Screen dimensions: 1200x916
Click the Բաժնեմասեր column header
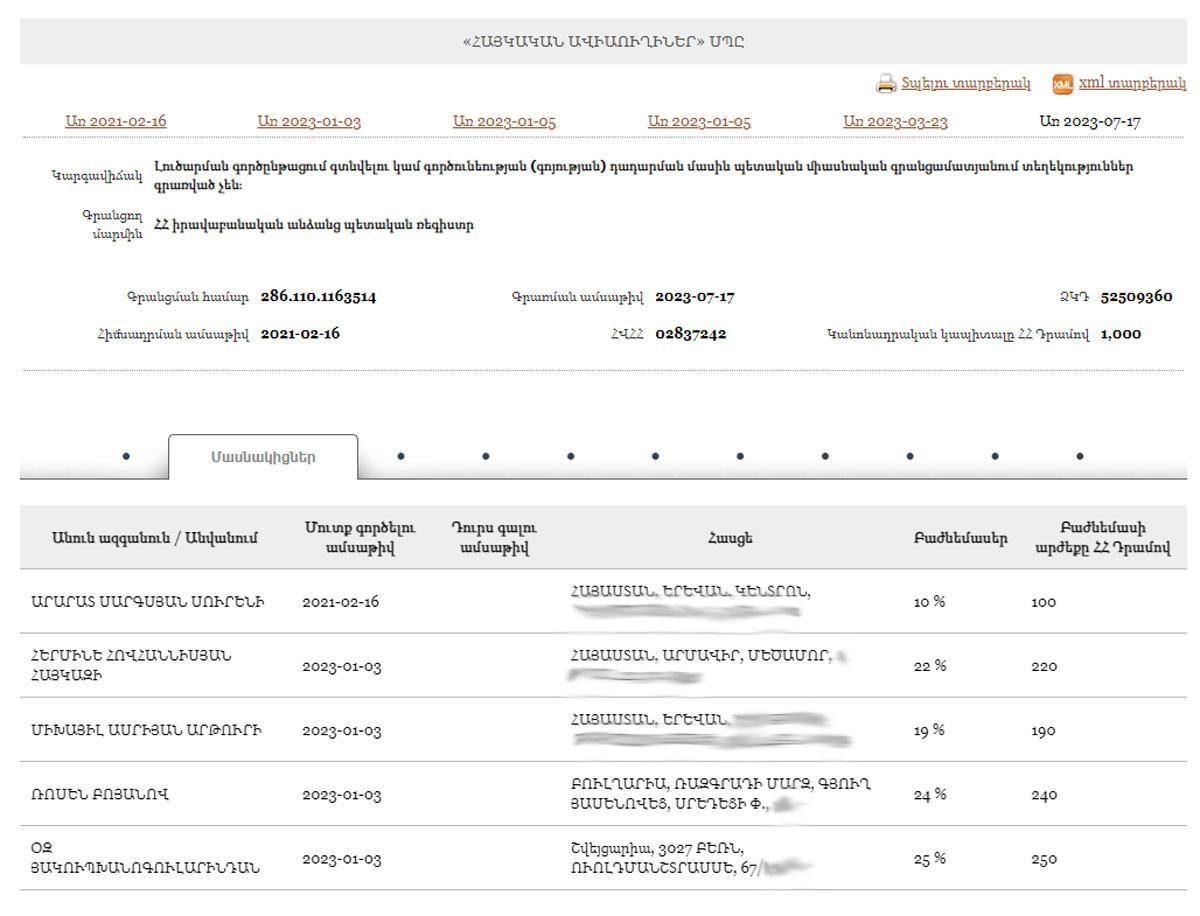tap(961, 538)
